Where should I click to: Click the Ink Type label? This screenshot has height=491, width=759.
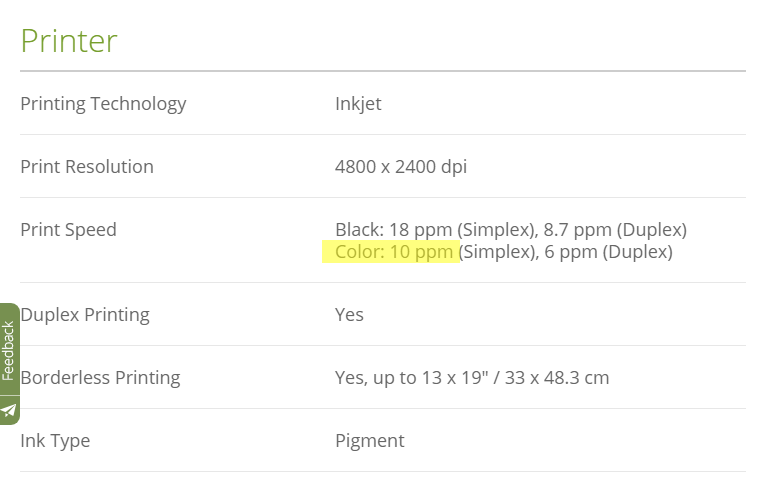pos(55,441)
